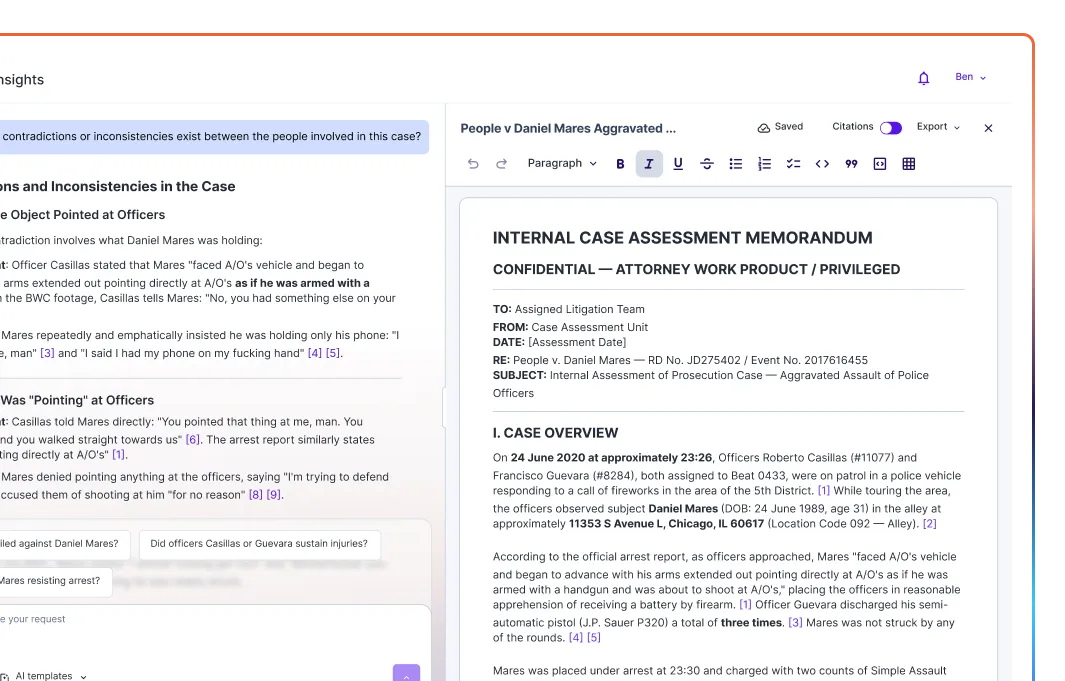Insert a code block
Image resolution: width=1065 pixels, height=681 pixels.
[x=880, y=164]
